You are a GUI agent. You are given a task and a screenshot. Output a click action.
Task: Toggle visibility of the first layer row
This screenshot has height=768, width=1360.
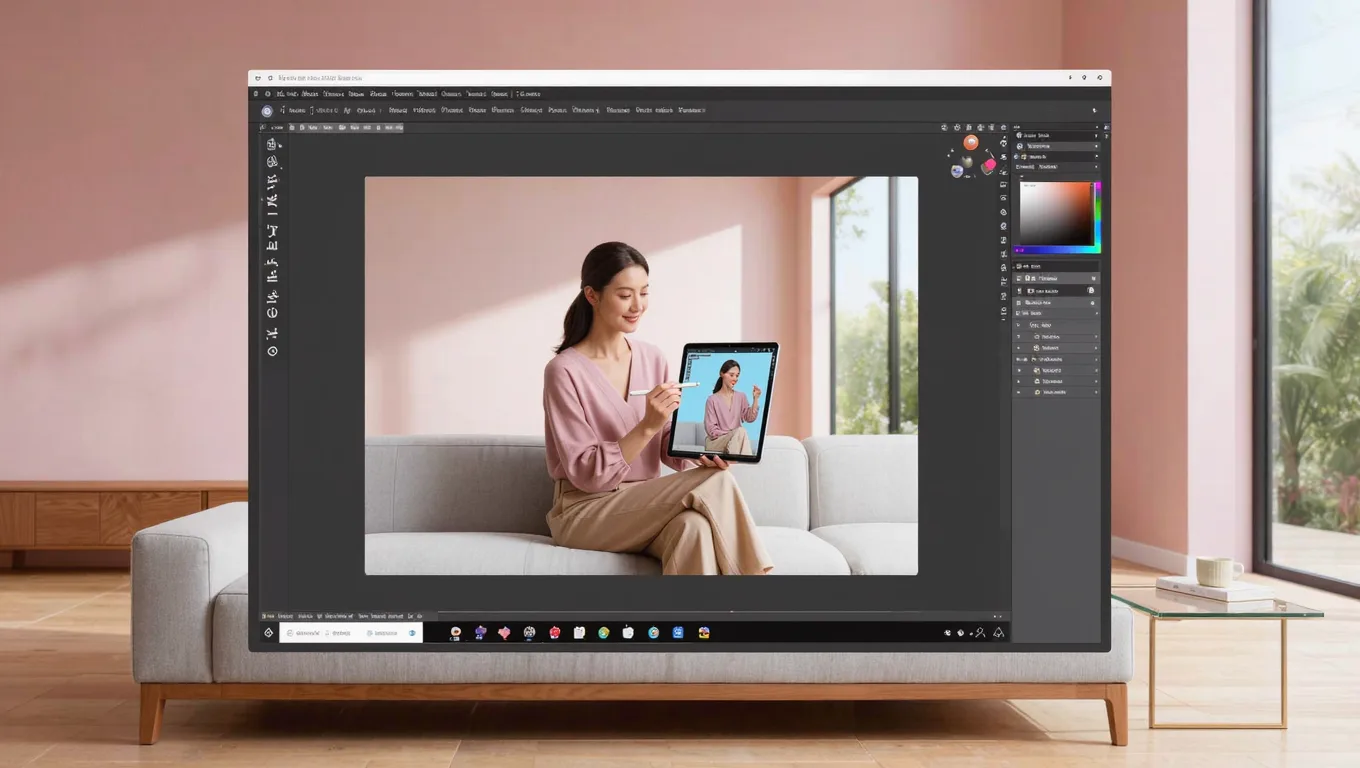(x=1019, y=278)
